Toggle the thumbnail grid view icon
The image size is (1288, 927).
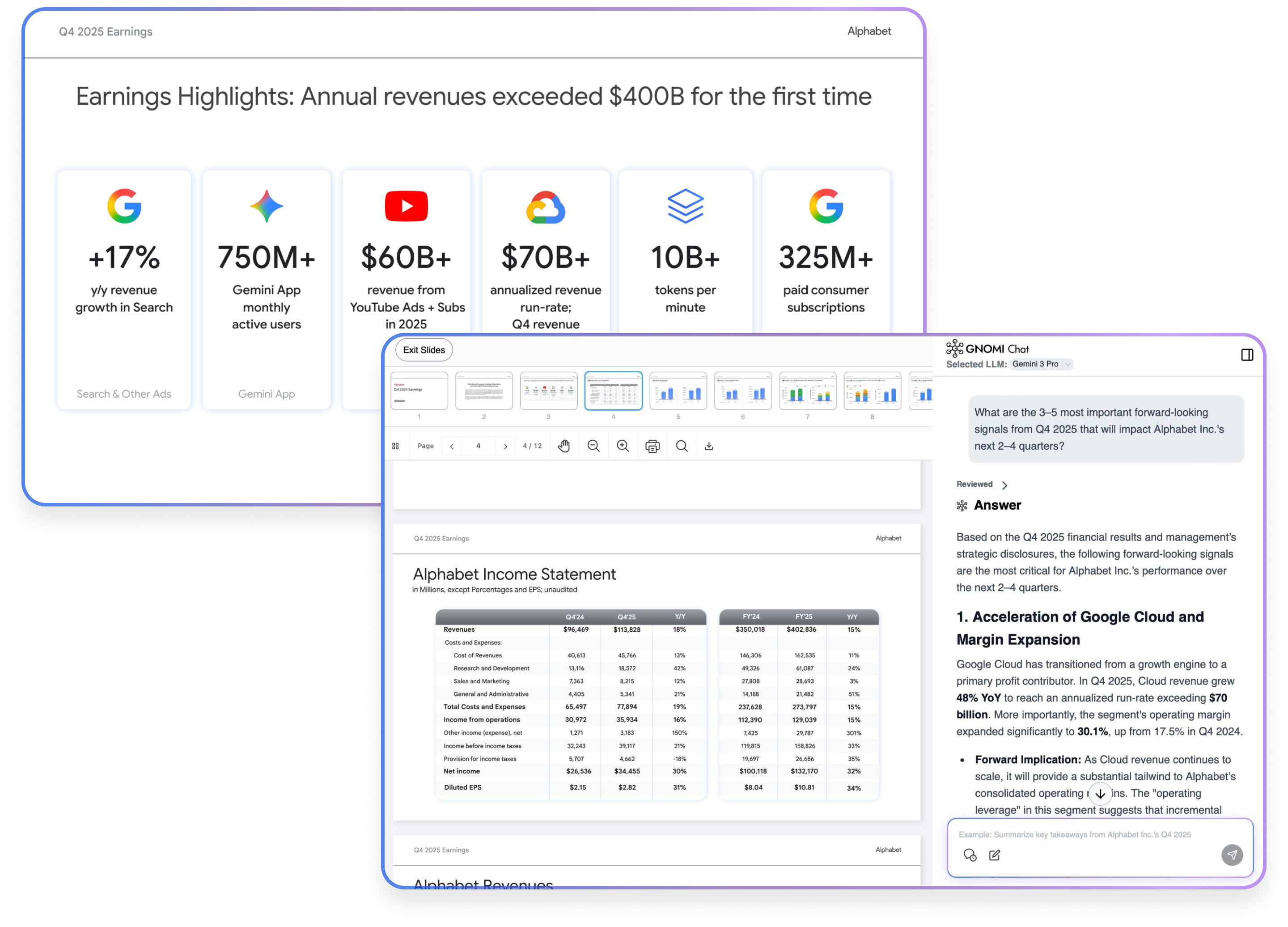pos(395,446)
